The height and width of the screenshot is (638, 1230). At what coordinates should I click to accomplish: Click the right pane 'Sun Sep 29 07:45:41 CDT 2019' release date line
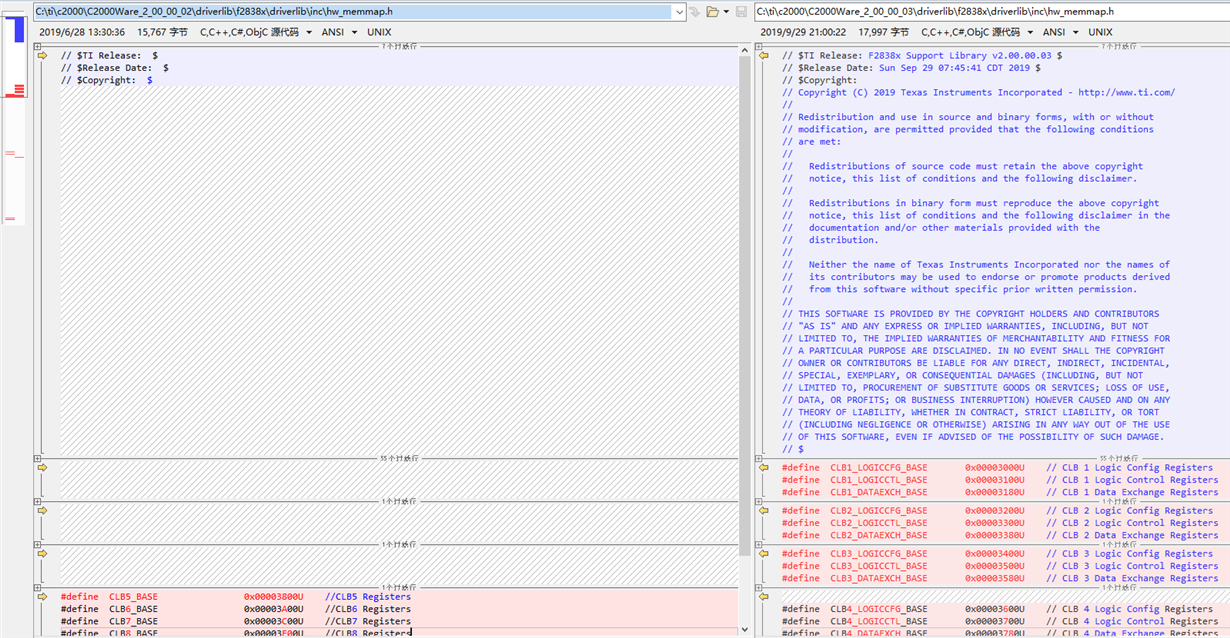tap(911, 68)
